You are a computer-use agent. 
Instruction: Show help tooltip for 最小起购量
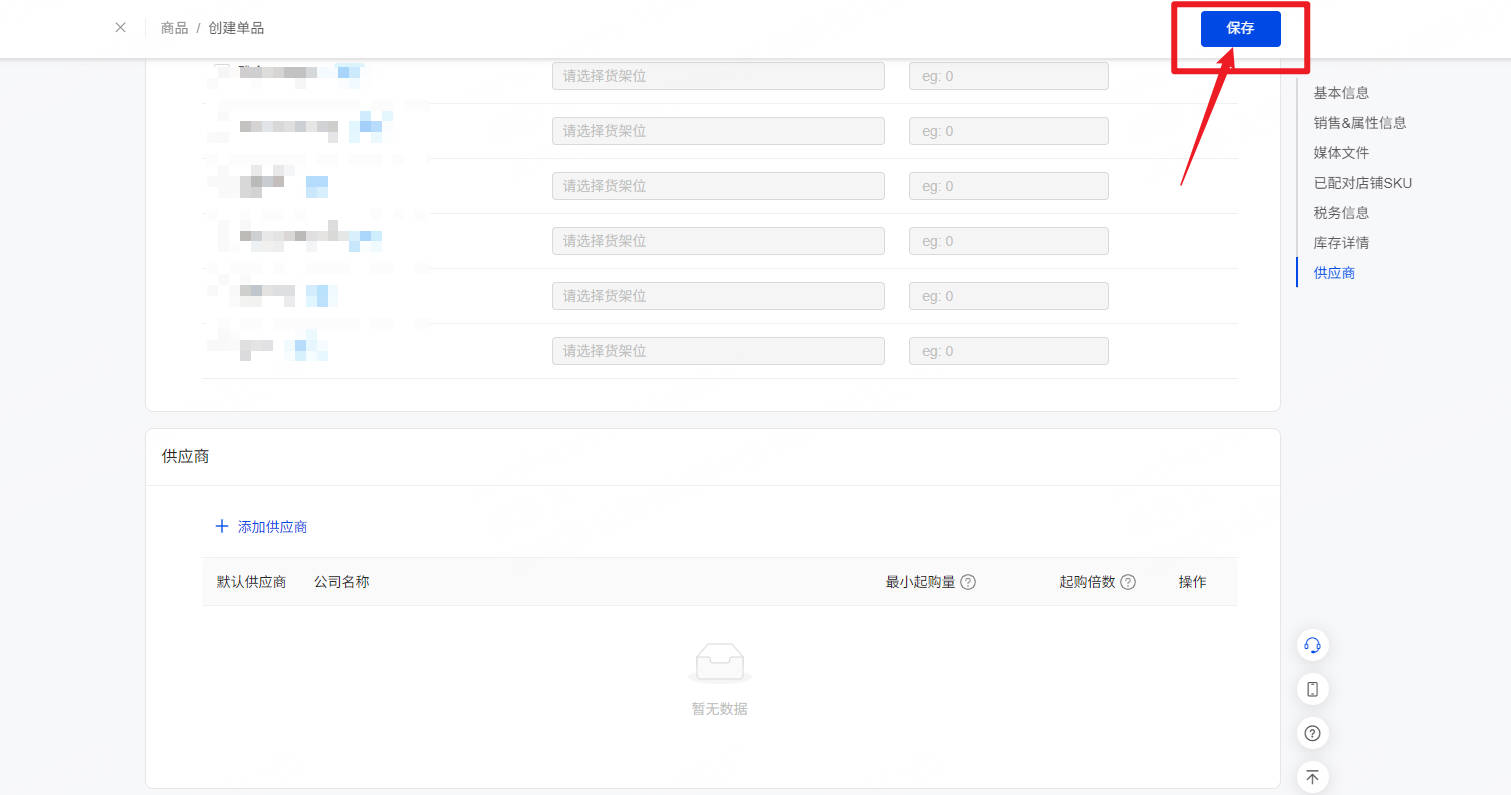pos(968,582)
